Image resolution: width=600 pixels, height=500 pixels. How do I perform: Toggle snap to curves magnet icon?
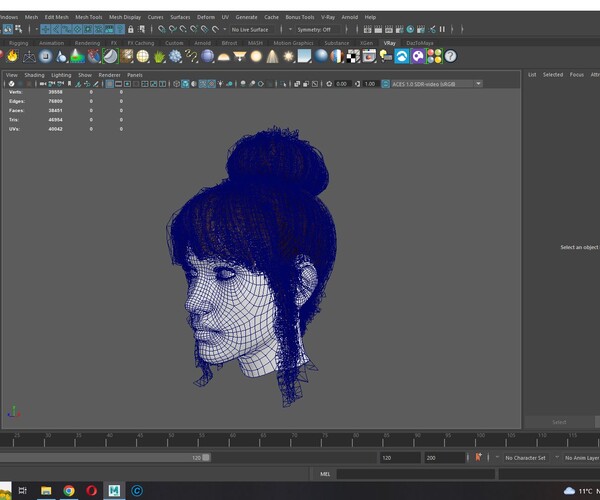(x=172, y=29)
